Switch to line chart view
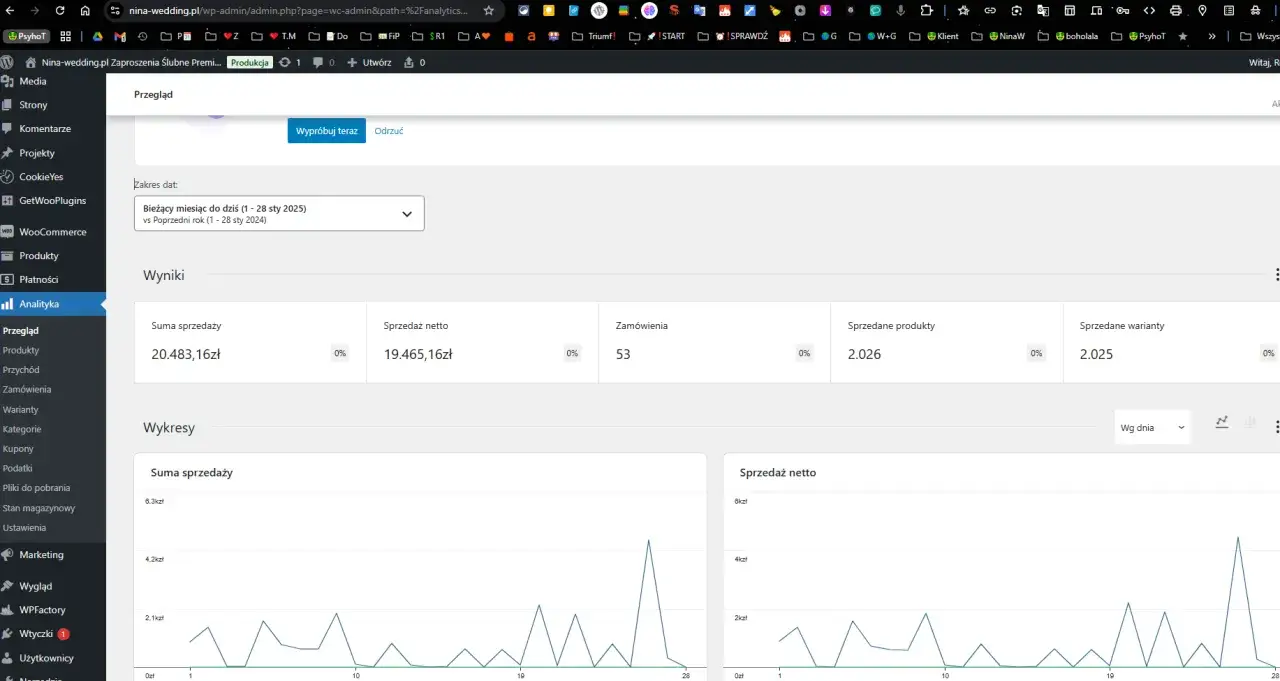 (1222, 423)
